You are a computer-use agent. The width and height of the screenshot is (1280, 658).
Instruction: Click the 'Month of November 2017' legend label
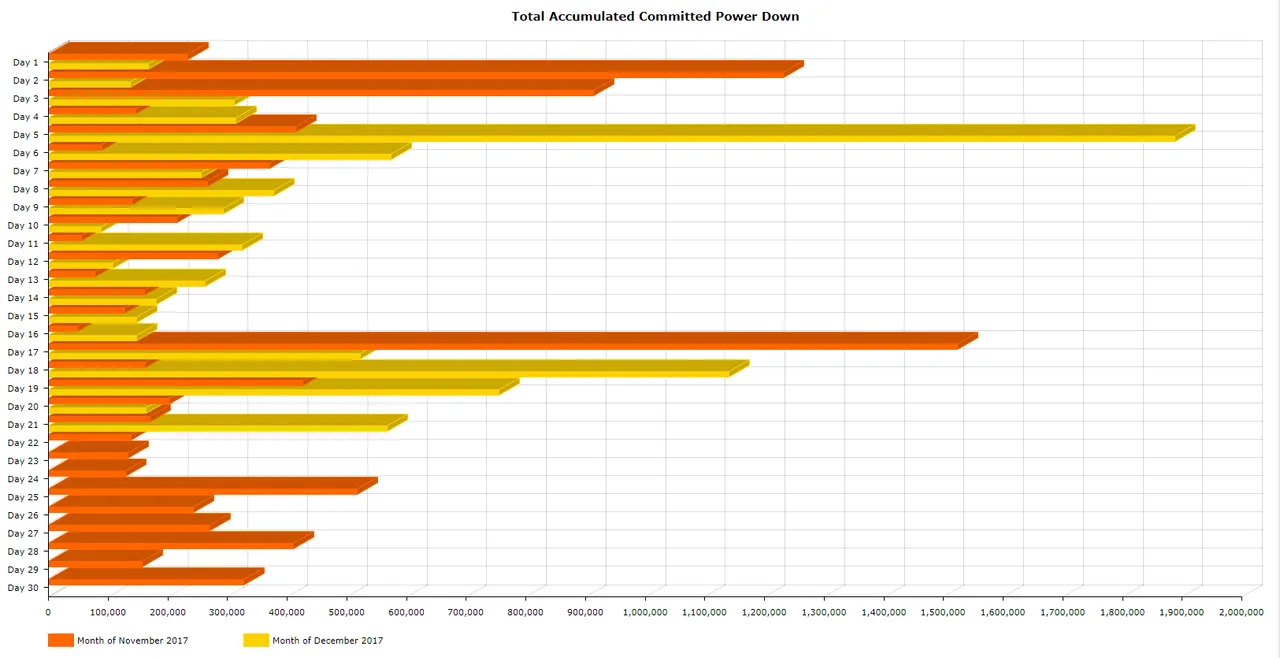tap(133, 641)
